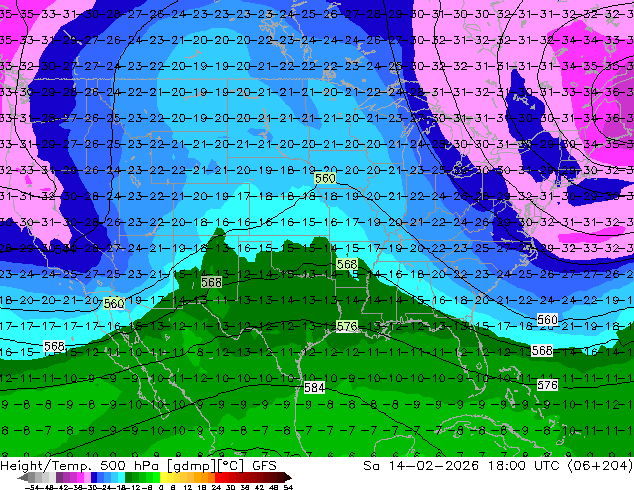Screen dimensions: 634x490
Task: Click the 584 height contour label
Action: click(x=314, y=388)
